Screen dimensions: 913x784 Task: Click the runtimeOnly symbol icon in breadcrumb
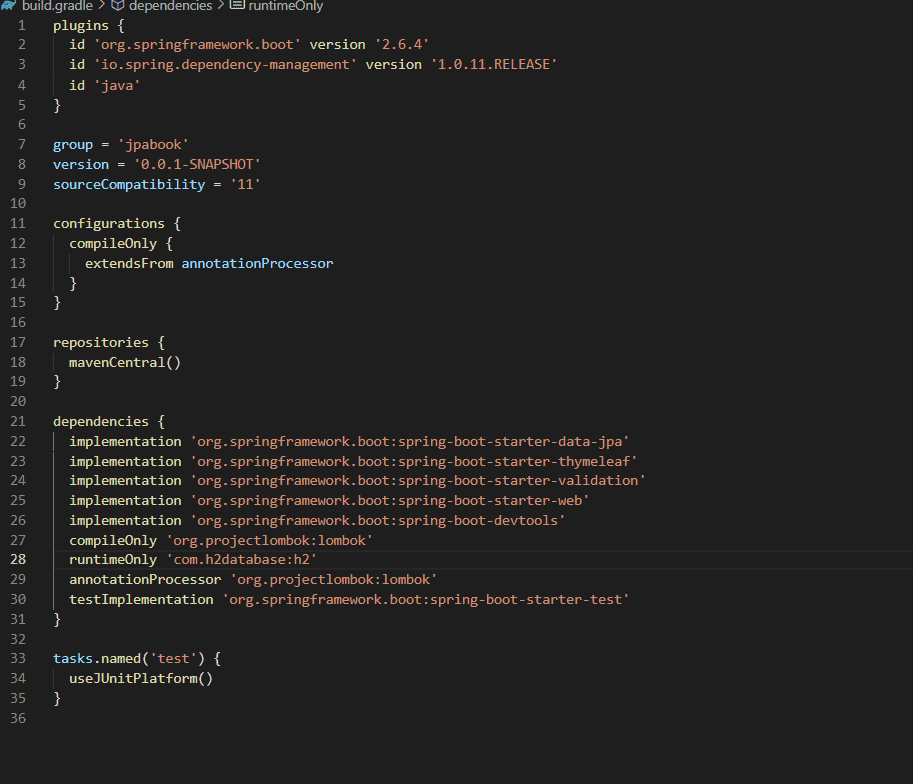click(x=236, y=6)
